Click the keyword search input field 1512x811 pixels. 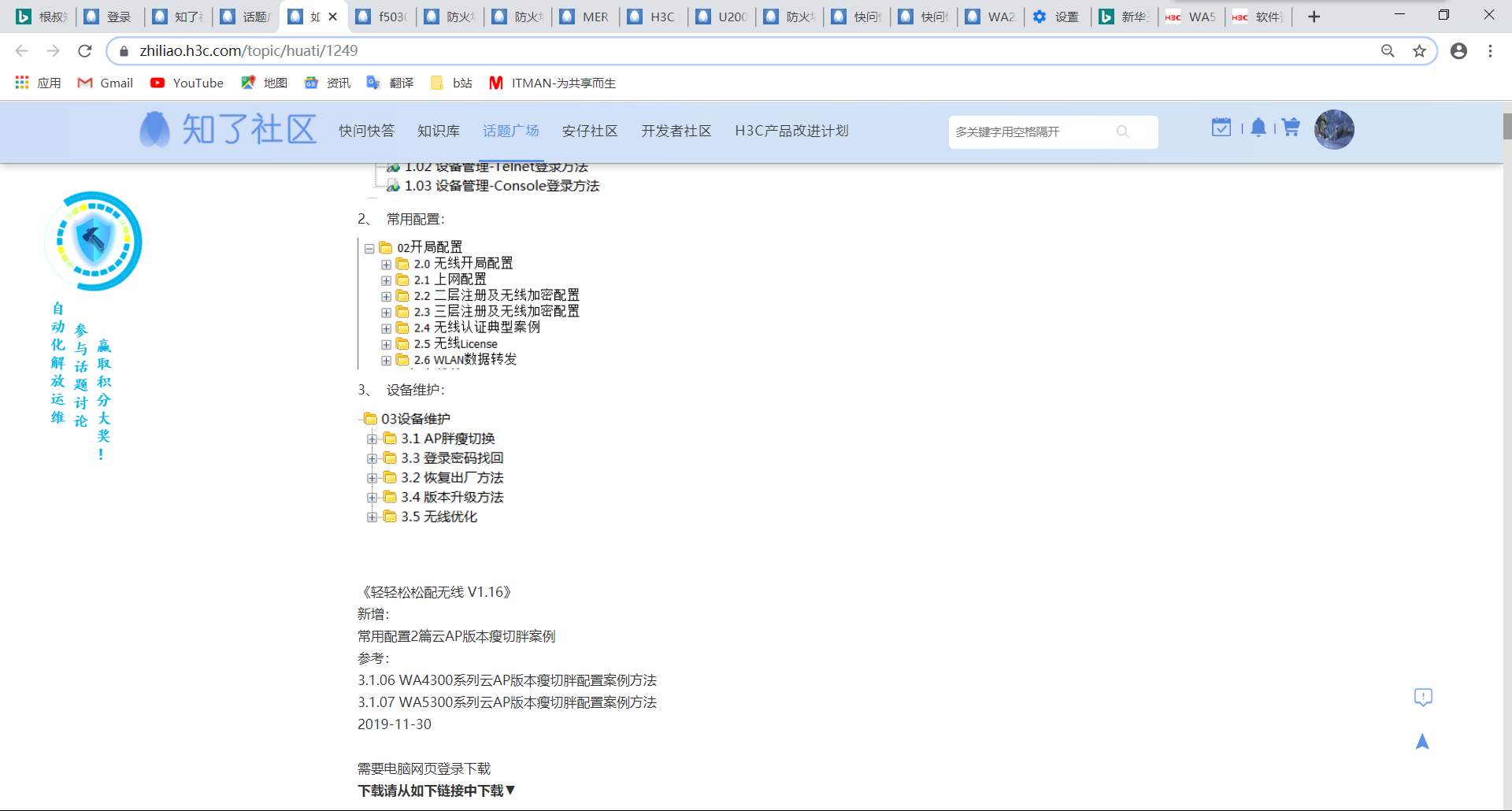pos(1030,132)
